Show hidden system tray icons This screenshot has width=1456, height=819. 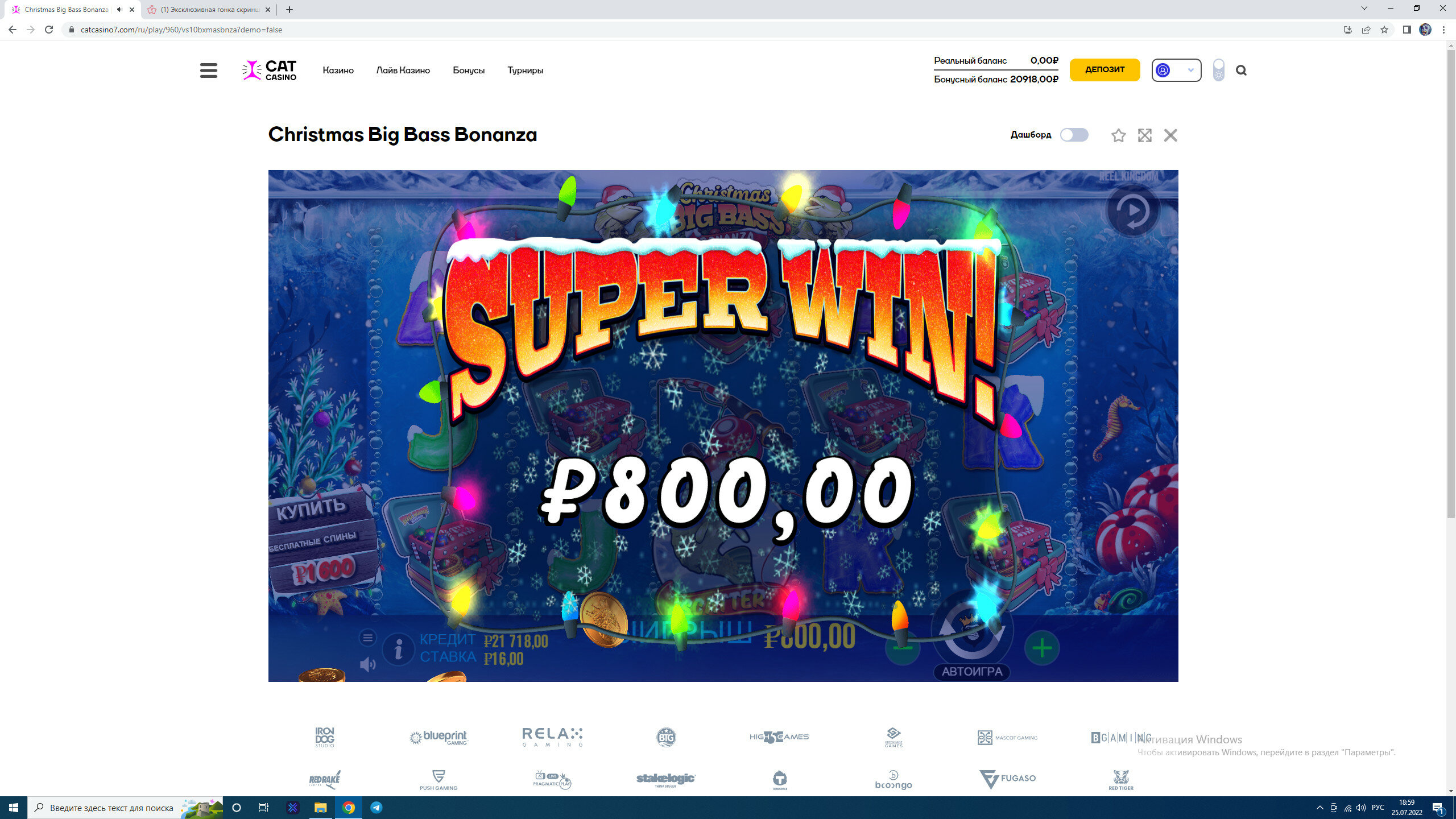[x=1319, y=808]
